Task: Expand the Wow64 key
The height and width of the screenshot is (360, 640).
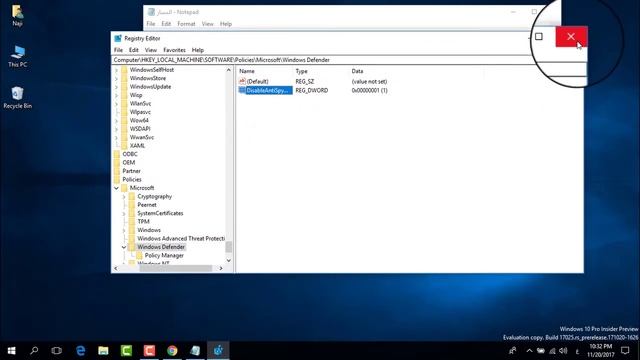Action: tap(116, 120)
